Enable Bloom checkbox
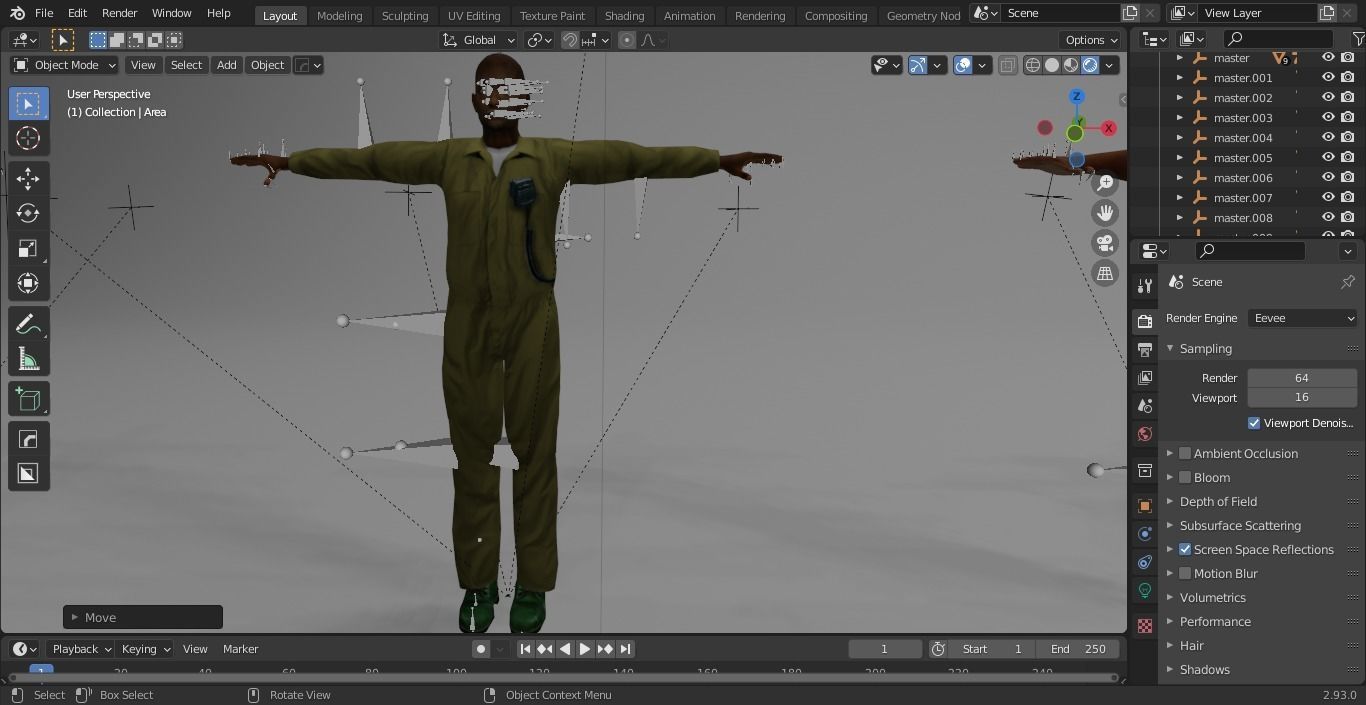Viewport: 1366px width, 705px height. (x=1185, y=477)
